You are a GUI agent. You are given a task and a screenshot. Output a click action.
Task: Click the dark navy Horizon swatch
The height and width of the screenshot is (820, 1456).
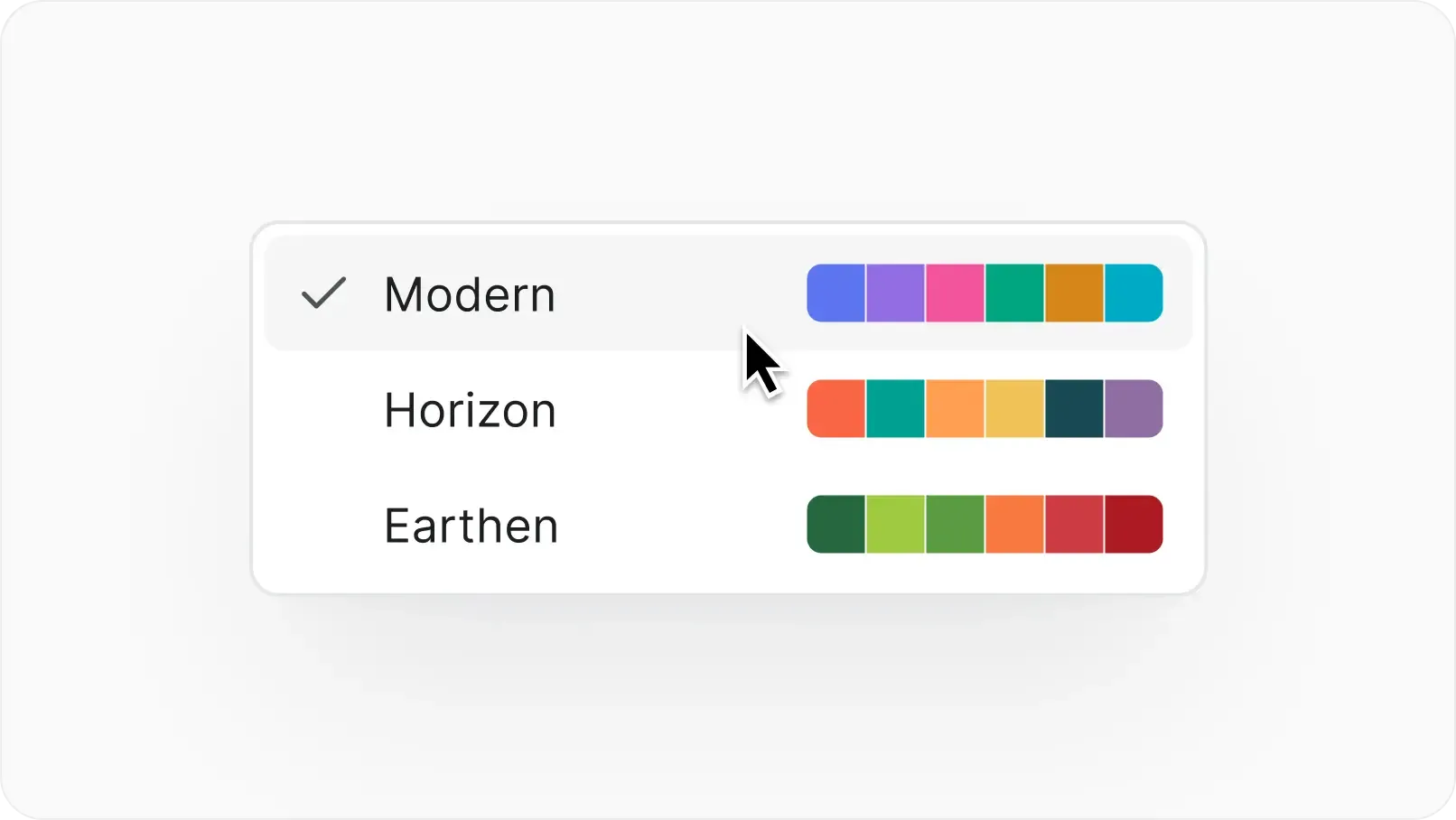point(1074,409)
